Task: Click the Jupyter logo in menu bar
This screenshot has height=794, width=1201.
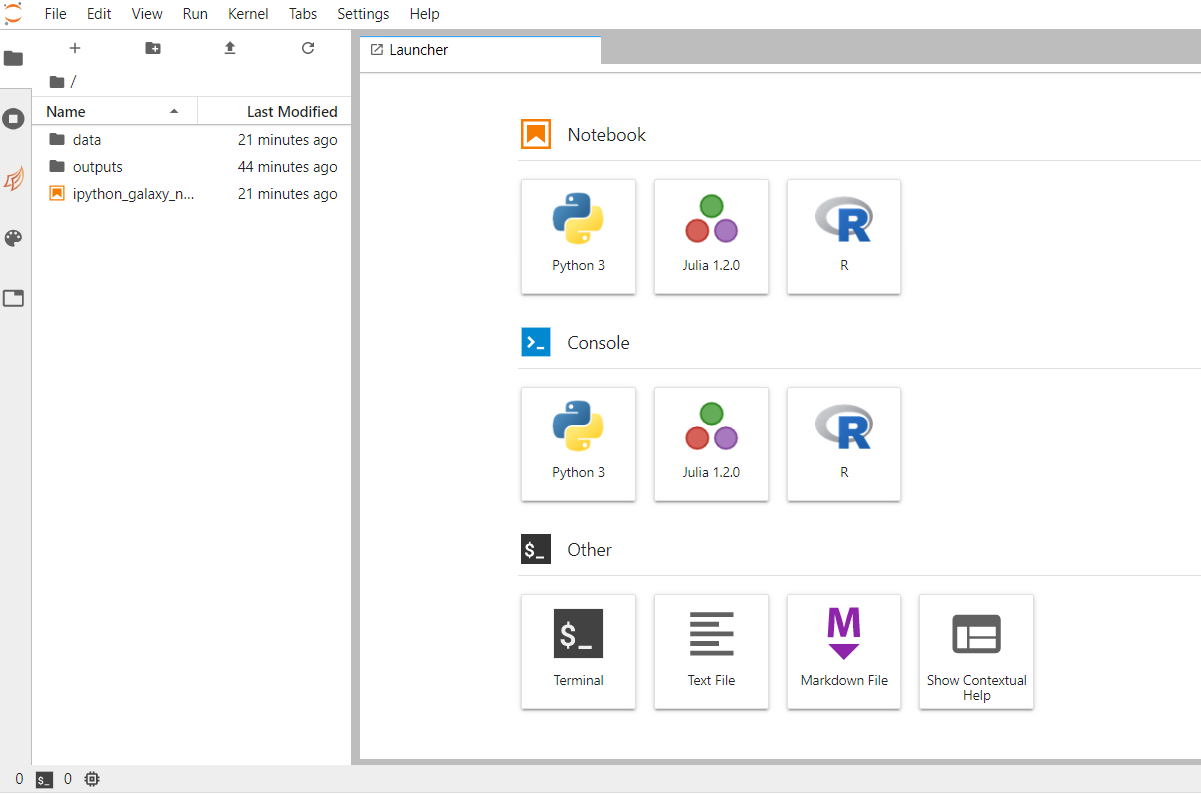Action: point(13,13)
